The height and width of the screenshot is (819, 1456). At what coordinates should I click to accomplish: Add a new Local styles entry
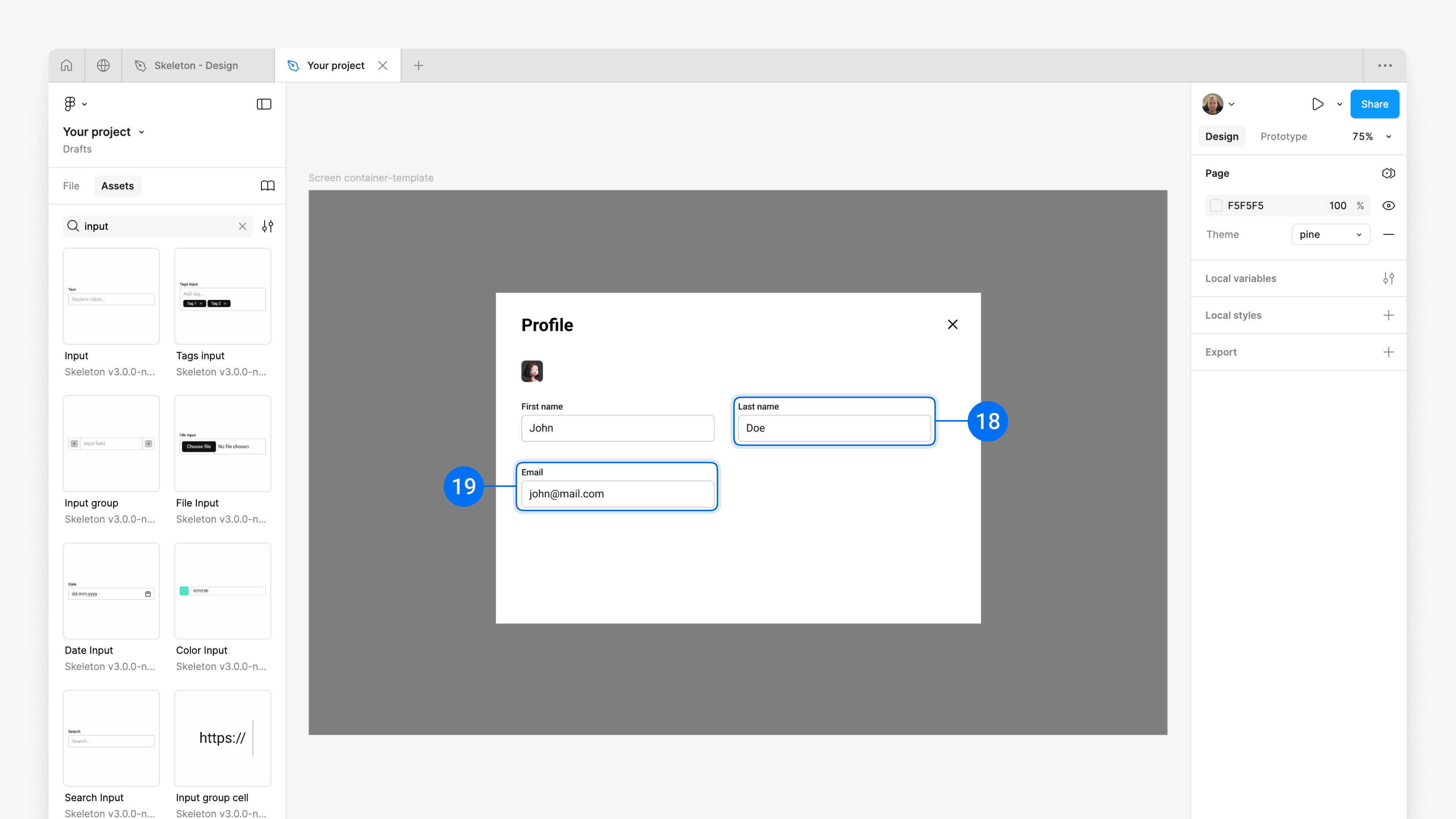(x=1388, y=315)
